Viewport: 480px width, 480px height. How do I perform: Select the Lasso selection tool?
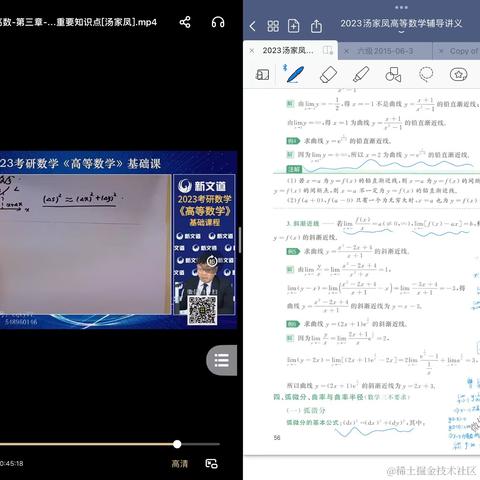coord(426,74)
